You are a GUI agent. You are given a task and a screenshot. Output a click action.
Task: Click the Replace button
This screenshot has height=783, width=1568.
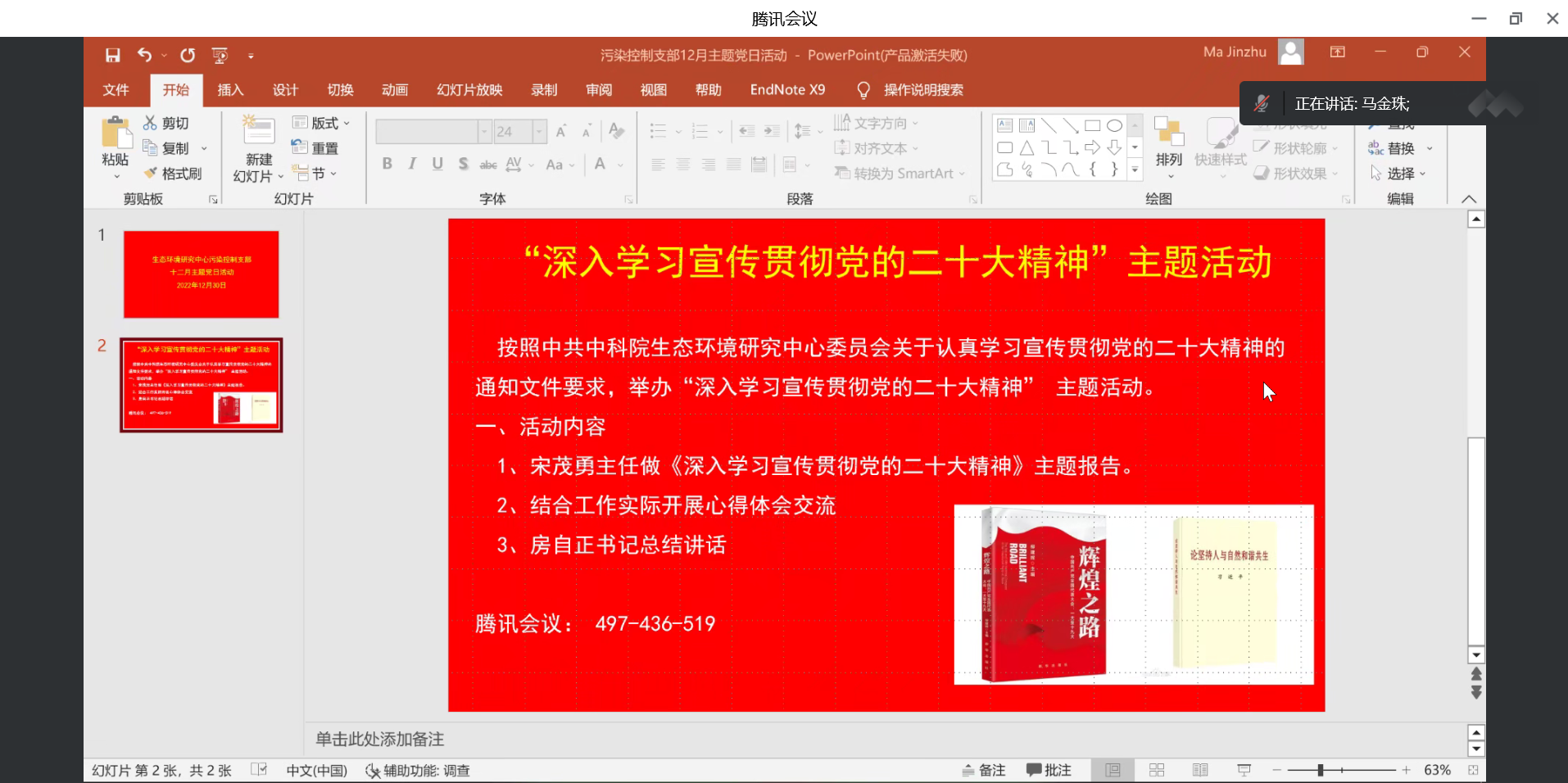click(1393, 148)
